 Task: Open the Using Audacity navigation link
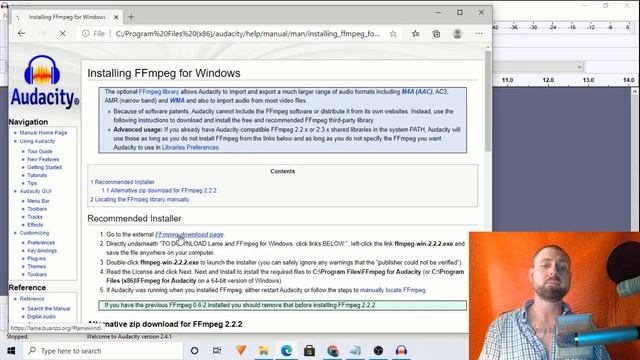pyautogui.click(x=37, y=141)
